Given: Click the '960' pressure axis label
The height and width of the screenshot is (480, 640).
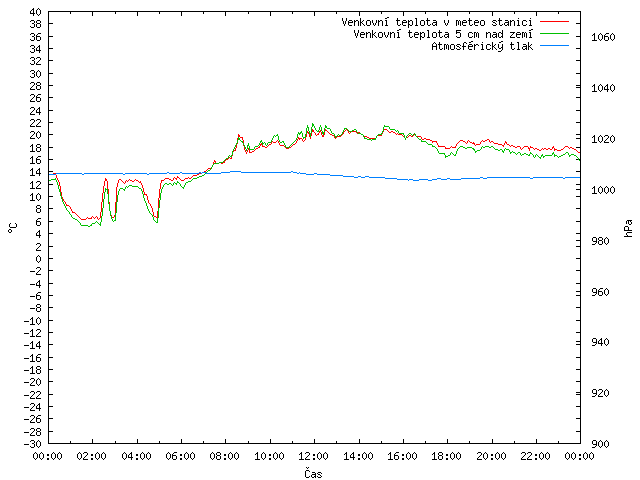Looking at the screenshot, I should pyautogui.click(x=600, y=292).
